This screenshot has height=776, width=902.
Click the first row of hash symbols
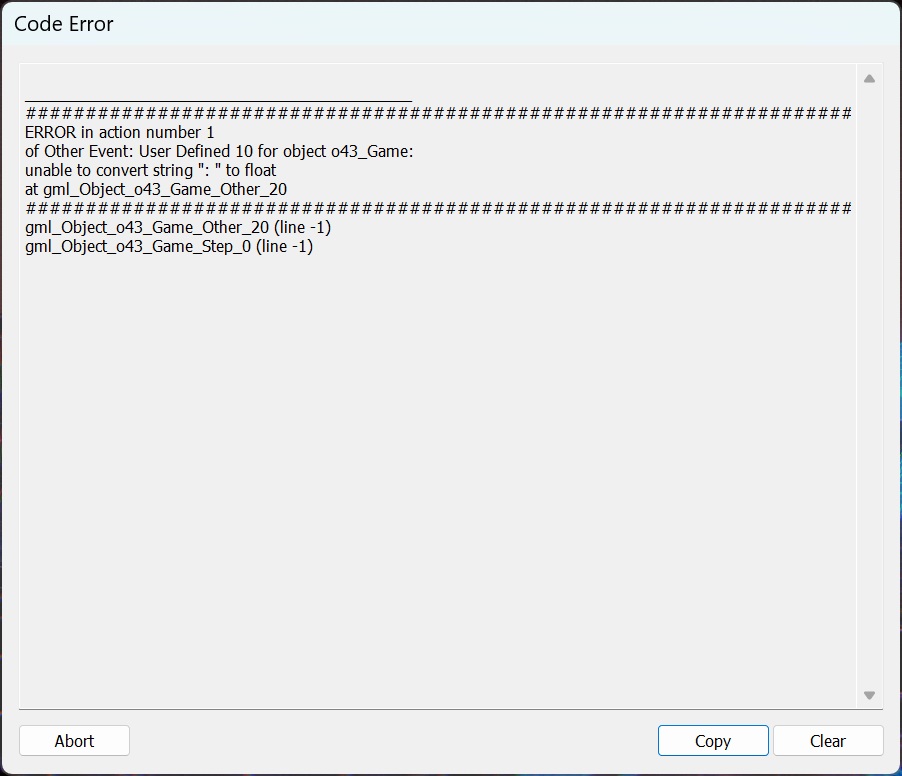point(438,113)
